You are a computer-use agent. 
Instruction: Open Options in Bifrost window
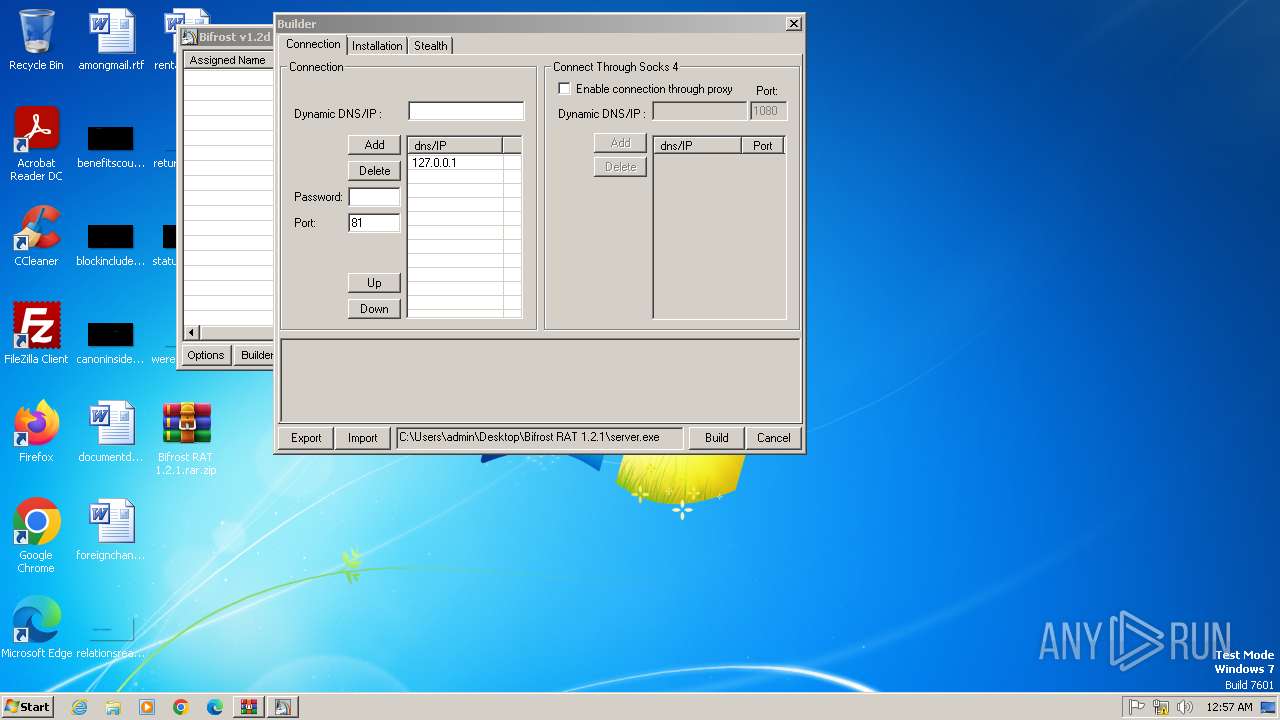coord(206,355)
